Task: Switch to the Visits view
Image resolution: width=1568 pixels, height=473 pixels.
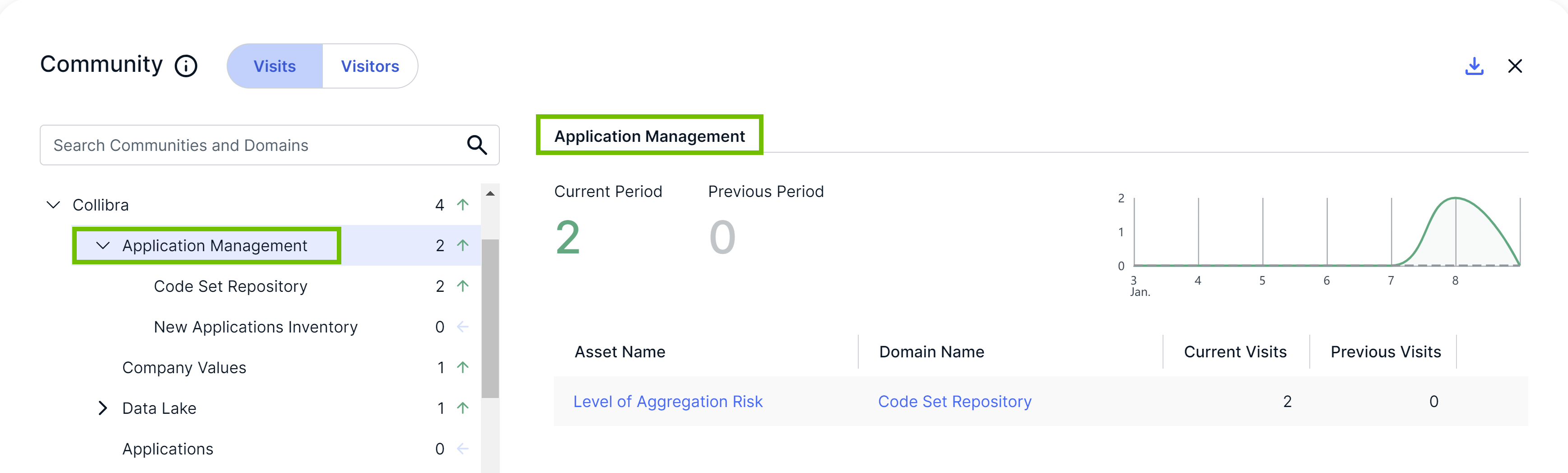Action: 275,66
